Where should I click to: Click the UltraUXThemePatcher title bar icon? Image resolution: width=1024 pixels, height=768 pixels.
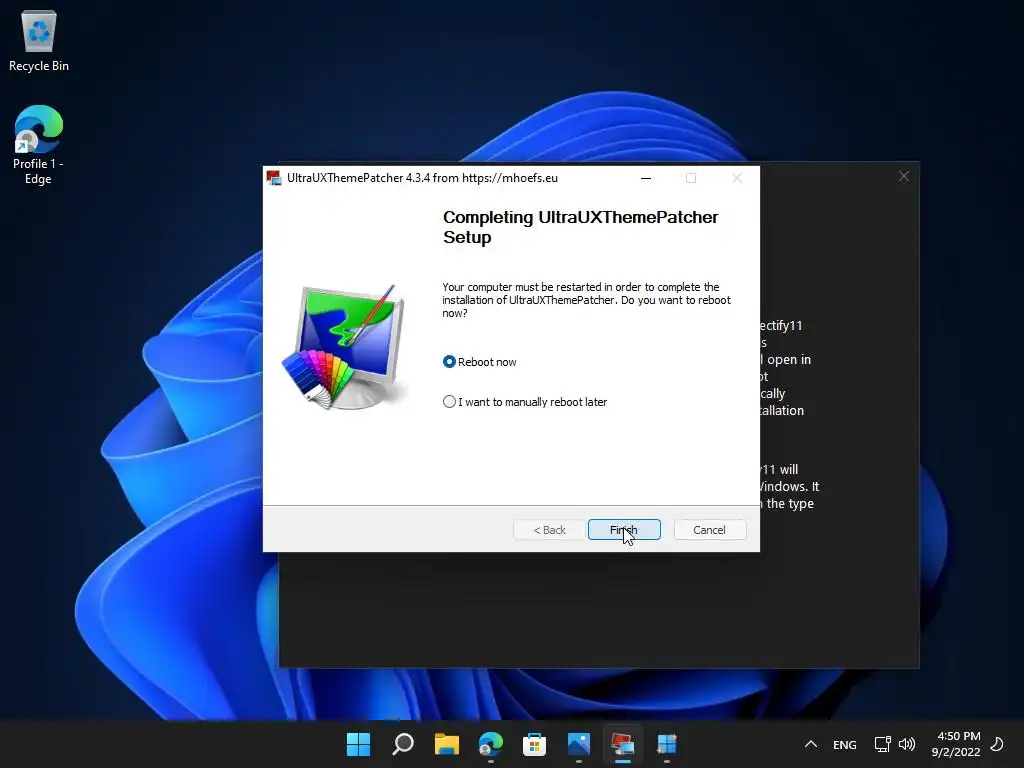click(274, 178)
